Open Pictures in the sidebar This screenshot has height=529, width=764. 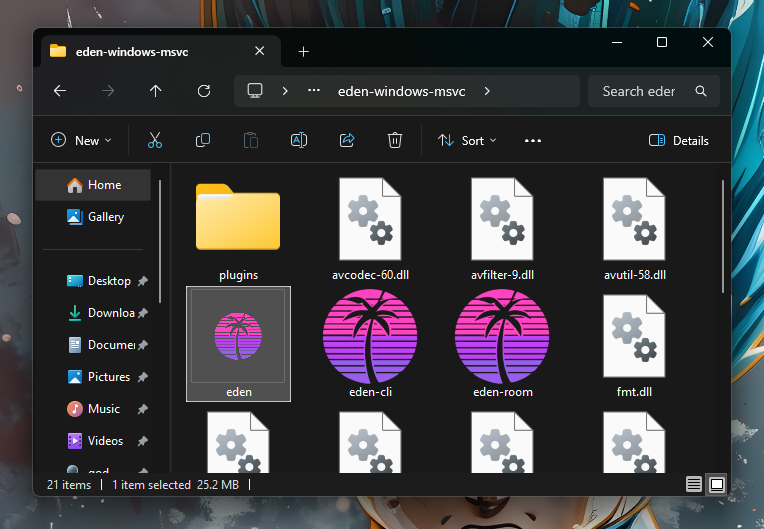pyautogui.click(x=98, y=377)
